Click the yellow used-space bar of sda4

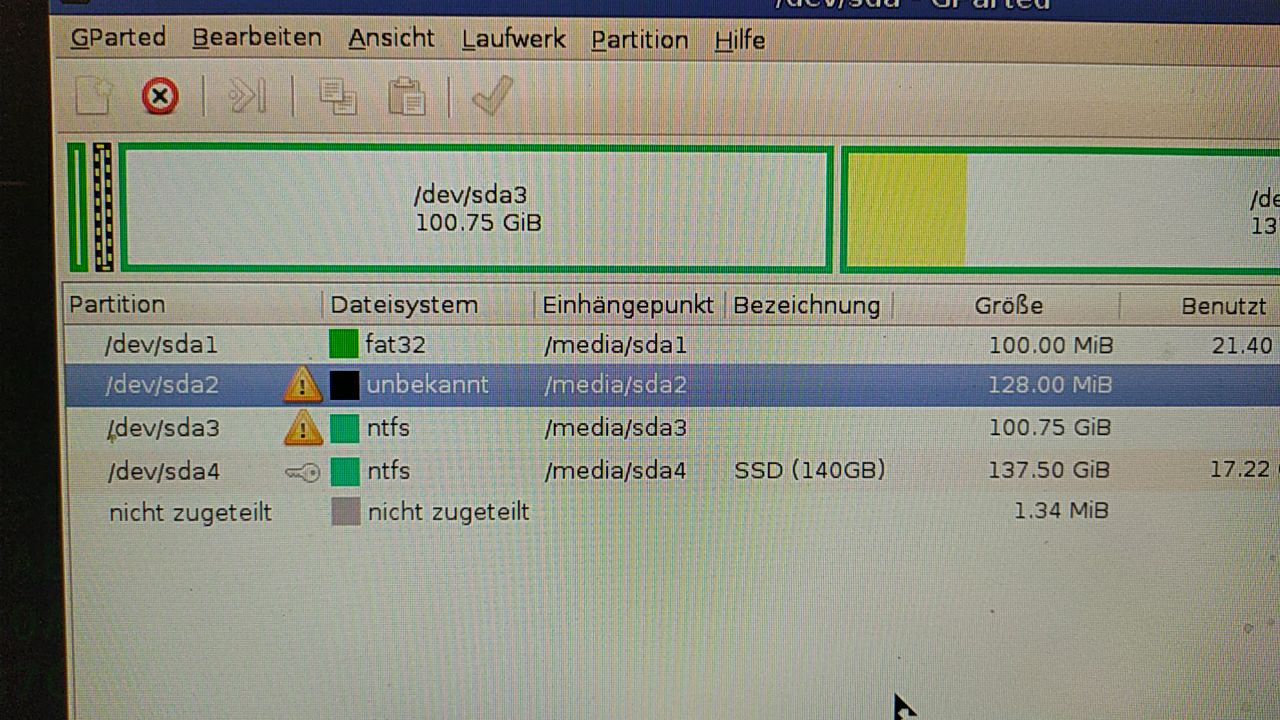pyautogui.click(x=908, y=209)
